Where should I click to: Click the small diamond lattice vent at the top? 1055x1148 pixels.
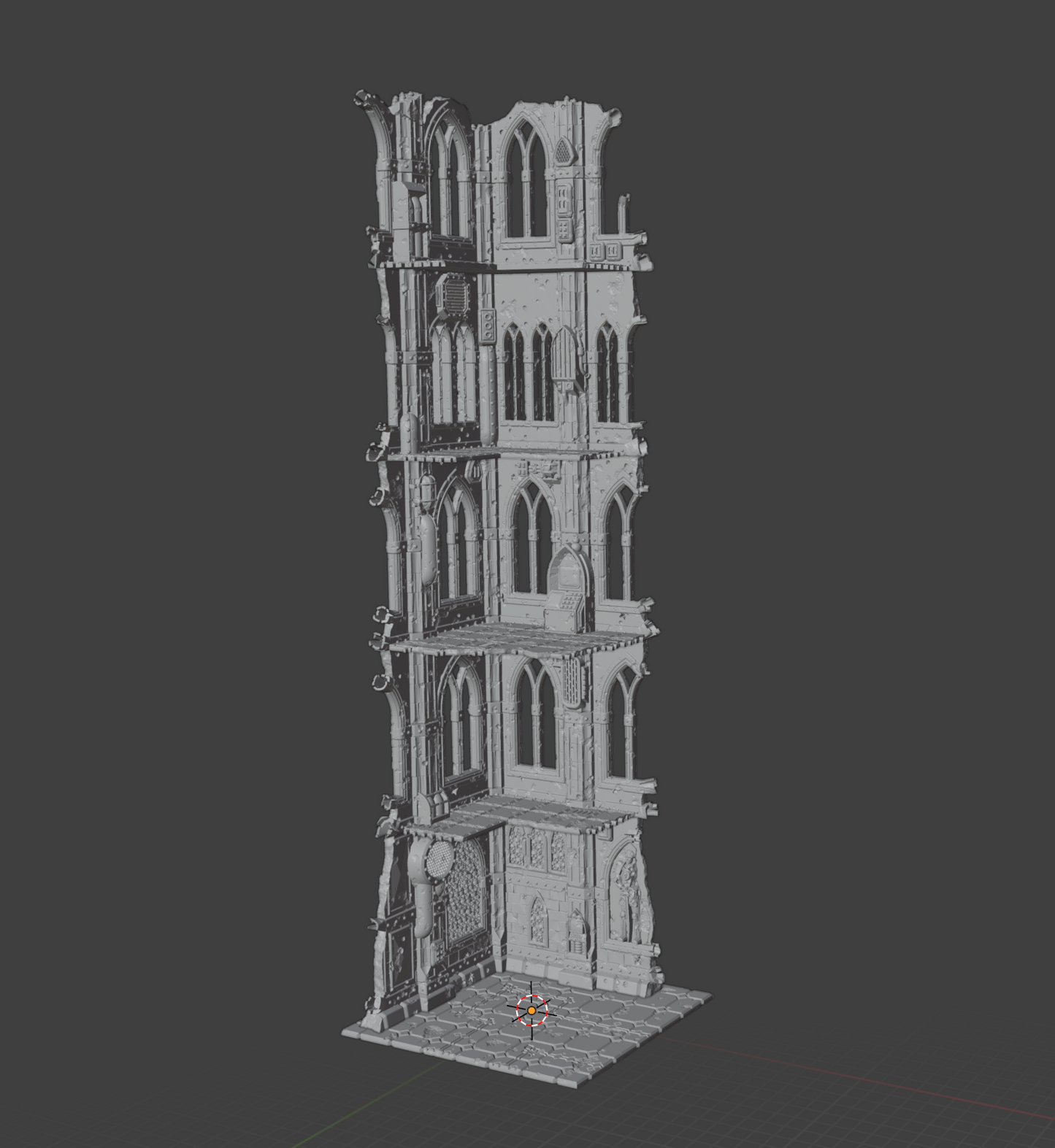[561, 153]
